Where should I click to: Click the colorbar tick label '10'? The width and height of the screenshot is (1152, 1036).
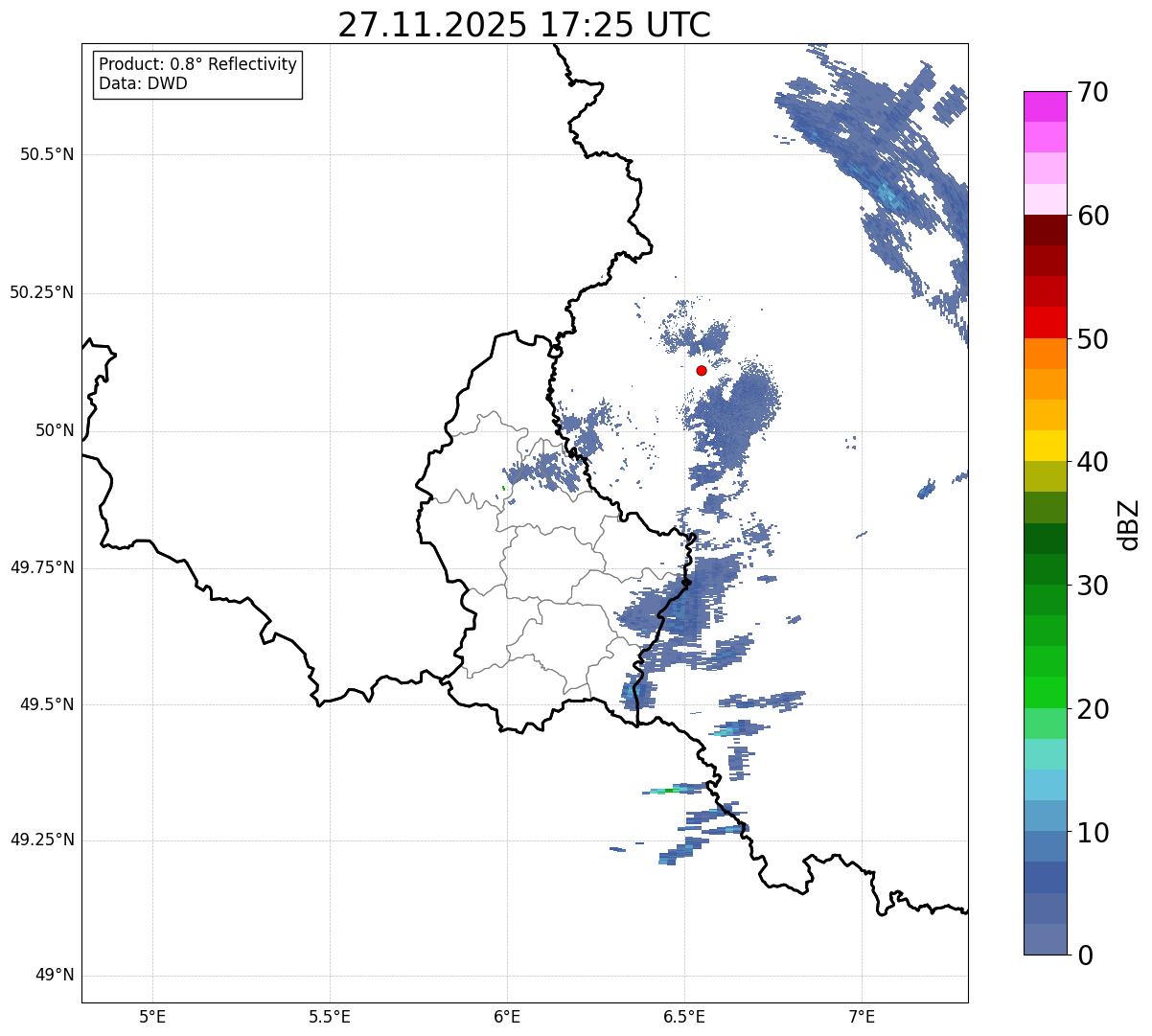pos(1094,832)
